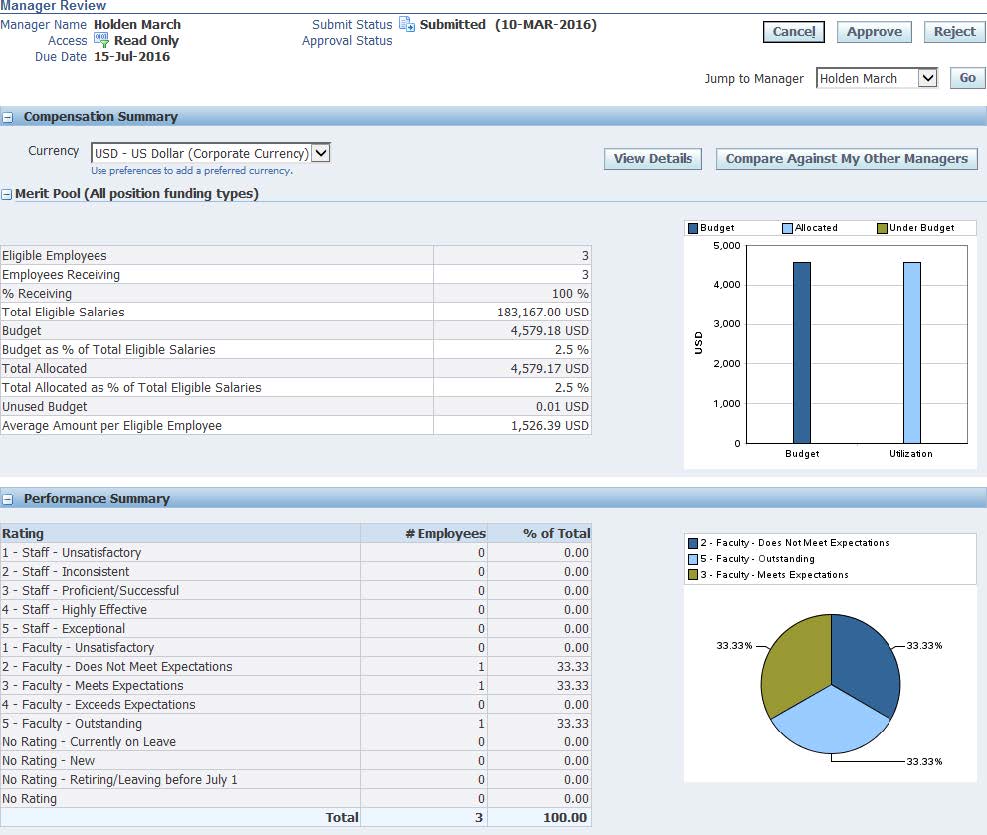This screenshot has height=835, width=987.
Task: Click the light blue Utilization bar
Action: [x=911, y=352]
